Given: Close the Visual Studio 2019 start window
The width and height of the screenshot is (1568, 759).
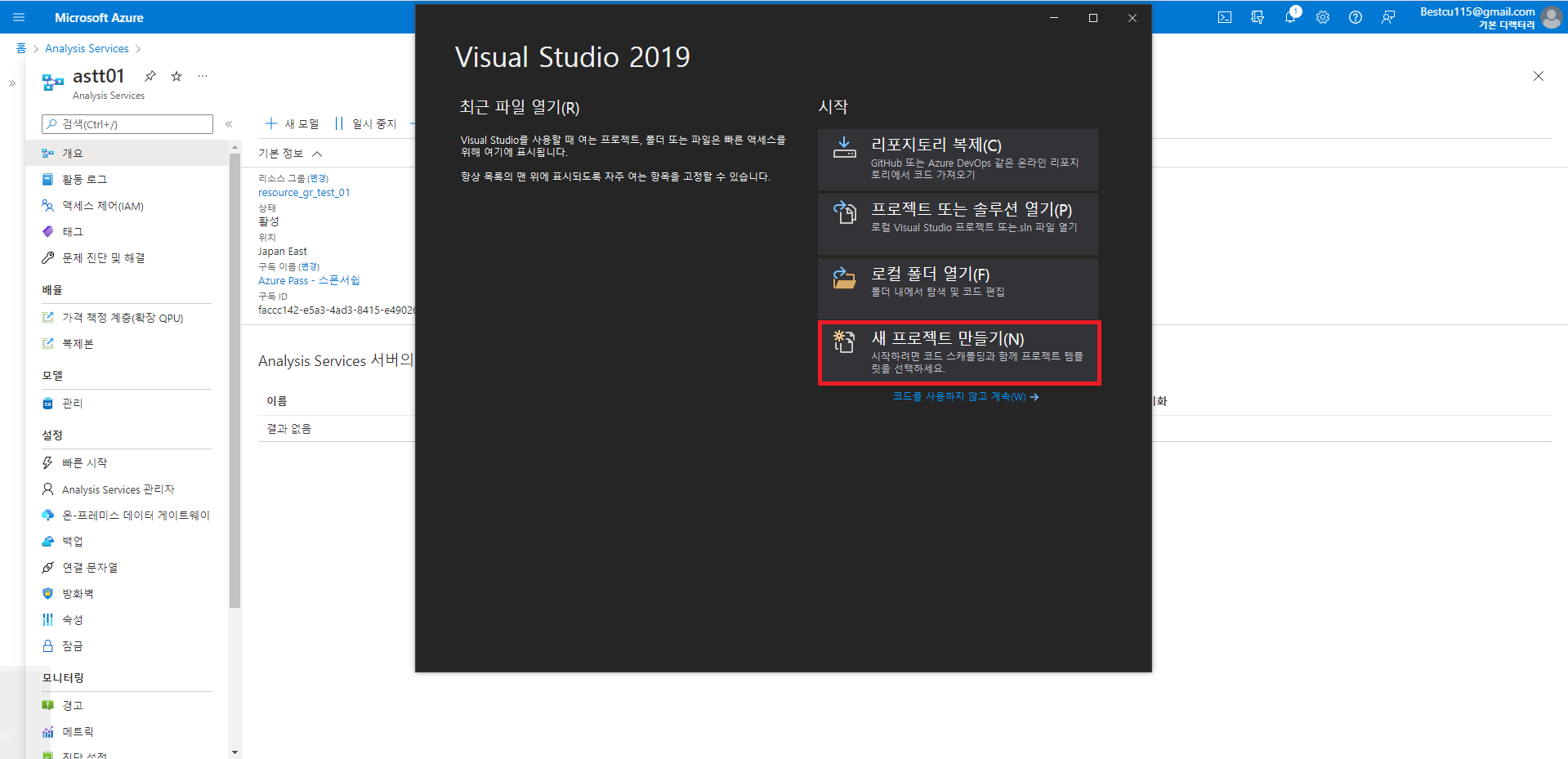Looking at the screenshot, I should coord(1132,18).
